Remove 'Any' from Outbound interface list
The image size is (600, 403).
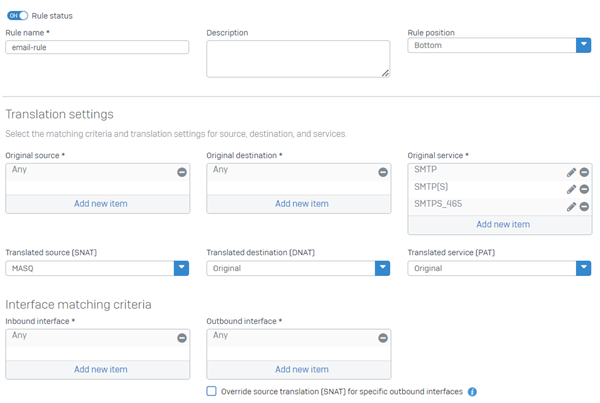[x=383, y=338]
